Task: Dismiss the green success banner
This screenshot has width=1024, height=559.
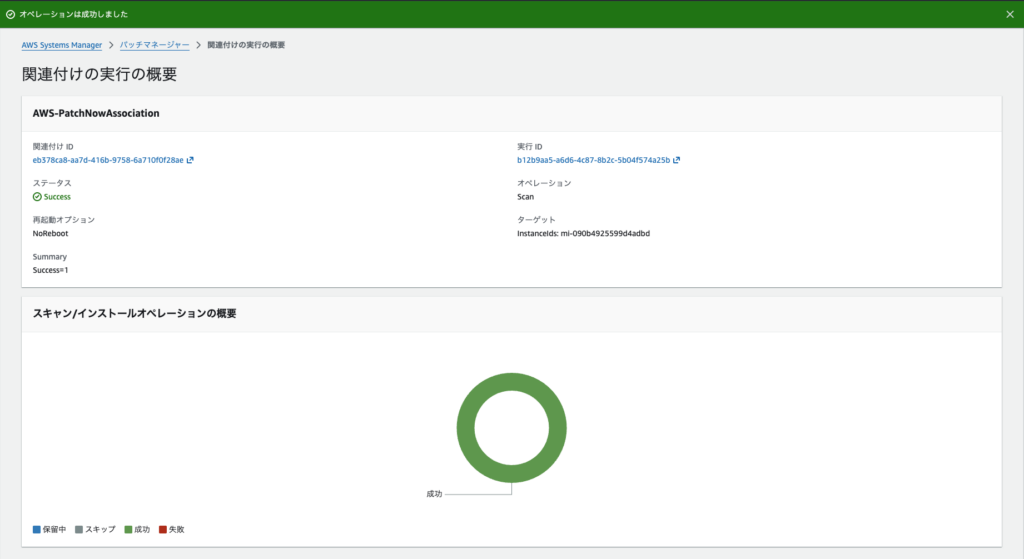Action: (1010, 14)
